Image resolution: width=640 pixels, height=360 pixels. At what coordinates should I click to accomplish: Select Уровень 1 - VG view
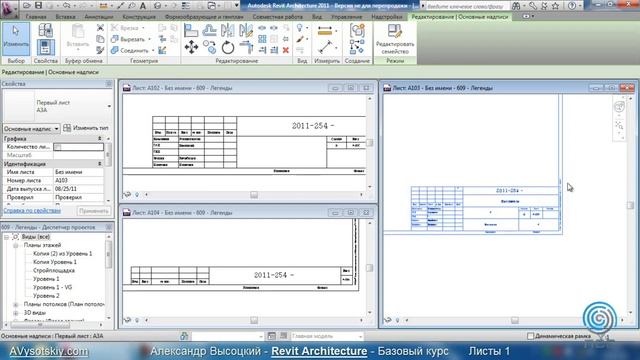pos(52,287)
